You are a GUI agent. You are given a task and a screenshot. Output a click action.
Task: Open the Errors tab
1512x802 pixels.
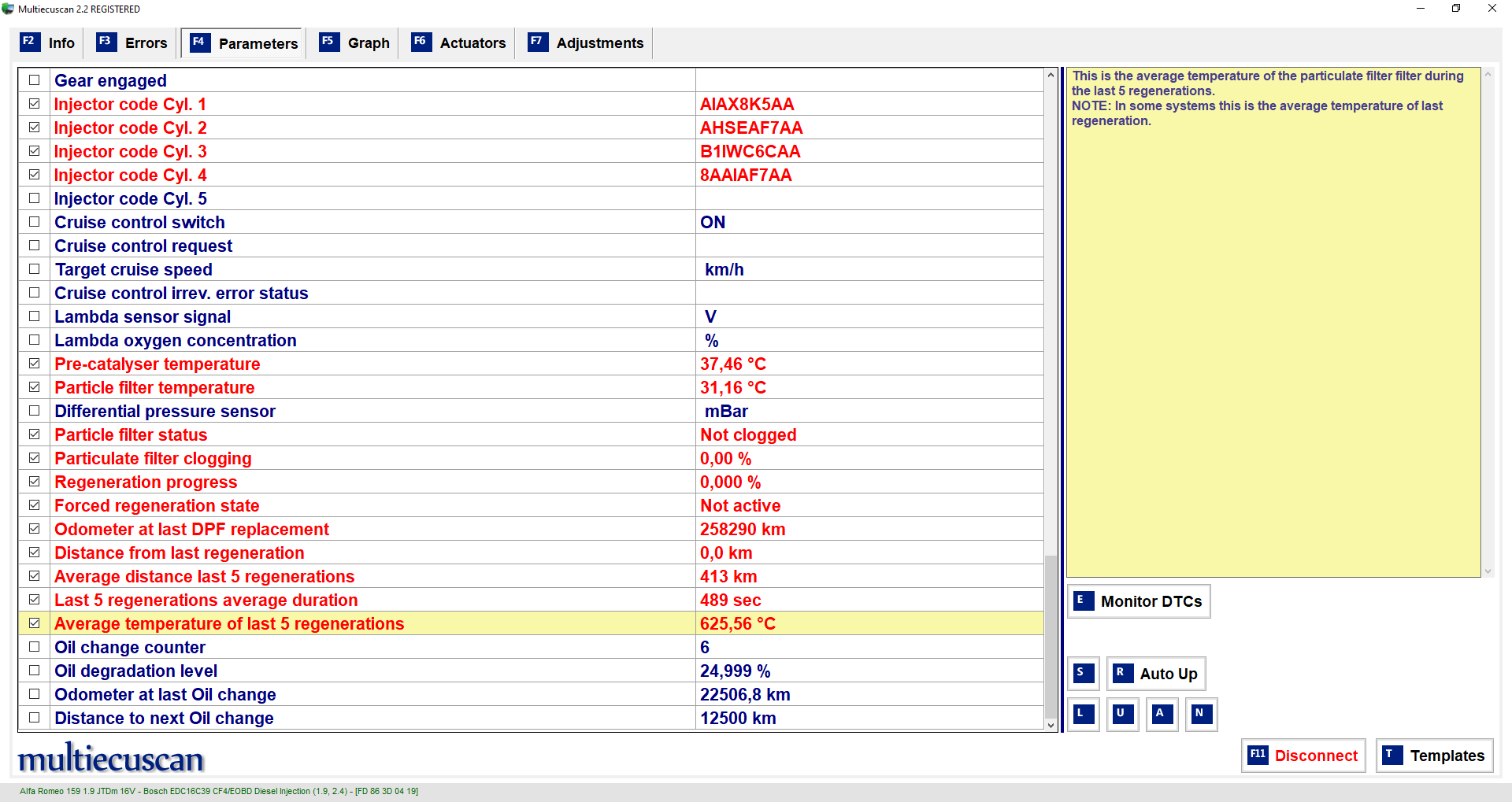click(132, 43)
